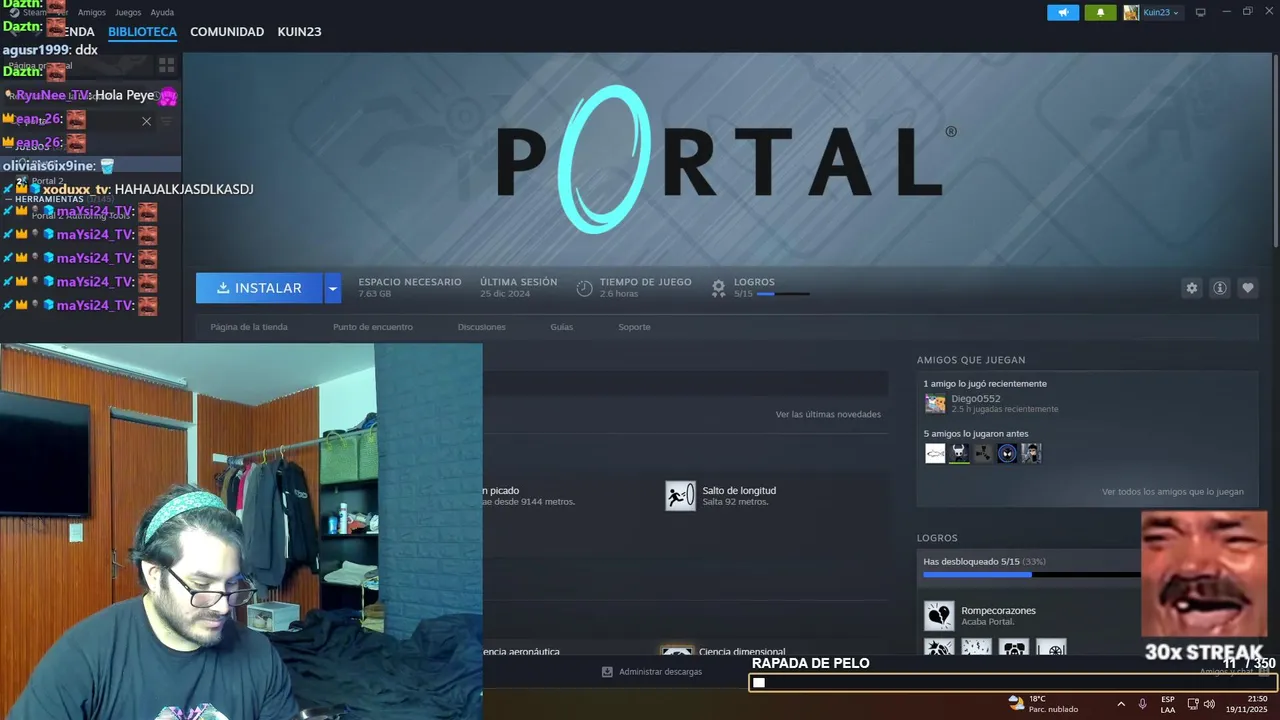Open the notifications bell button
The height and width of the screenshot is (720, 1280).
click(x=1100, y=12)
